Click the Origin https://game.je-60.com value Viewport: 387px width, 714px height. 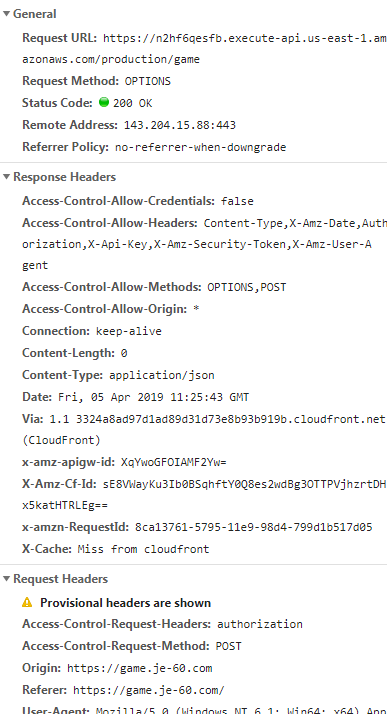click(x=140, y=668)
